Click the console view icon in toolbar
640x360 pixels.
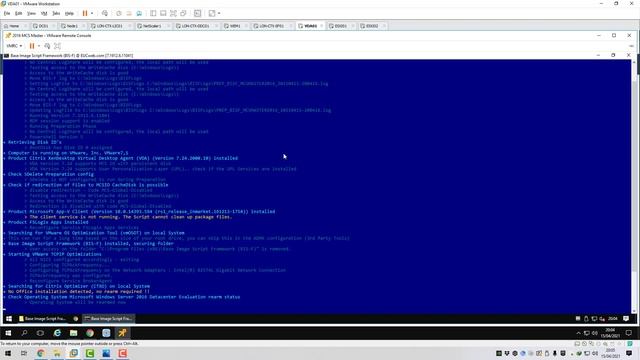point(198,13)
